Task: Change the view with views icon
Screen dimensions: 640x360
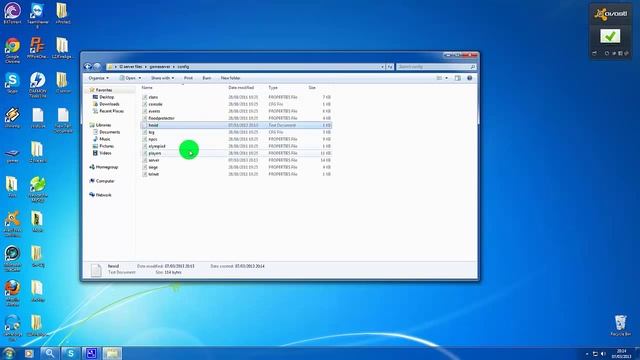Action: click(439, 78)
